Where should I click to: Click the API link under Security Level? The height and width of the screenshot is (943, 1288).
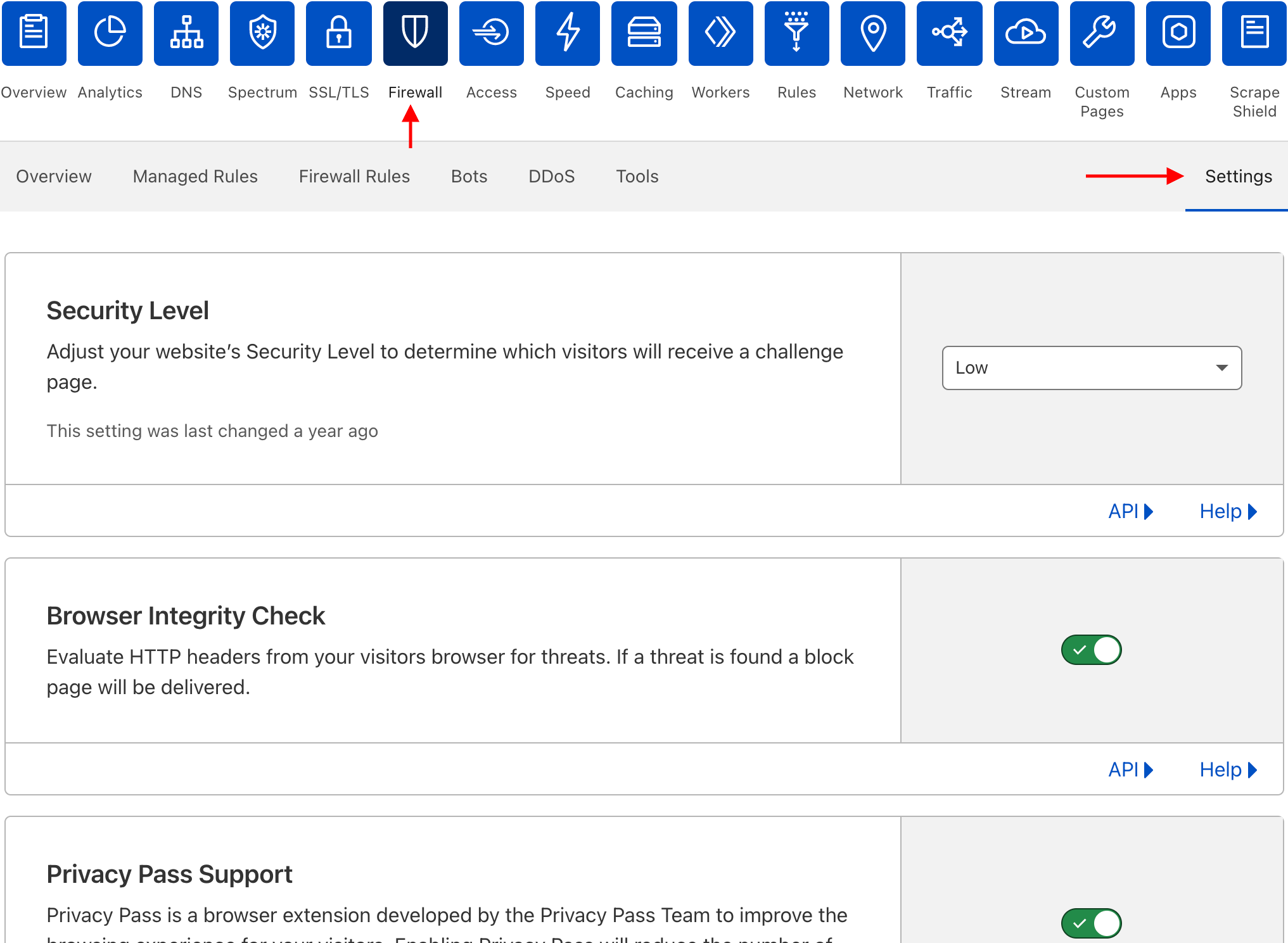[x=1130, y=511]
